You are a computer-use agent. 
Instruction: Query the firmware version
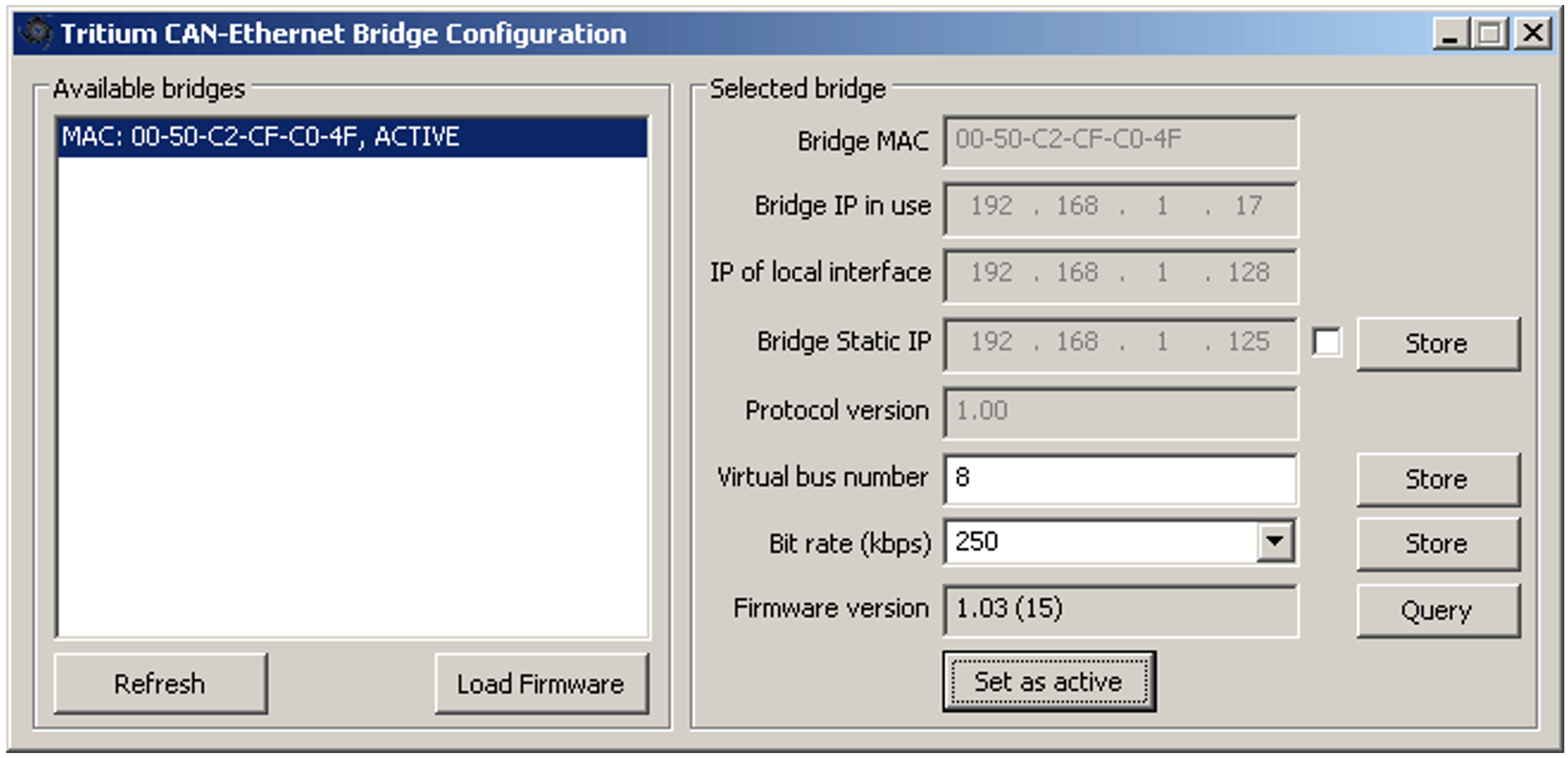pos(1438,610)
